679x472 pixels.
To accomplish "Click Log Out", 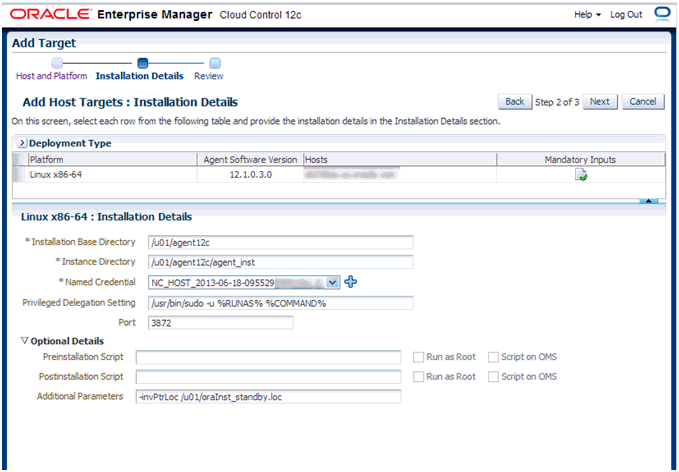I will [x=626, y=15].
